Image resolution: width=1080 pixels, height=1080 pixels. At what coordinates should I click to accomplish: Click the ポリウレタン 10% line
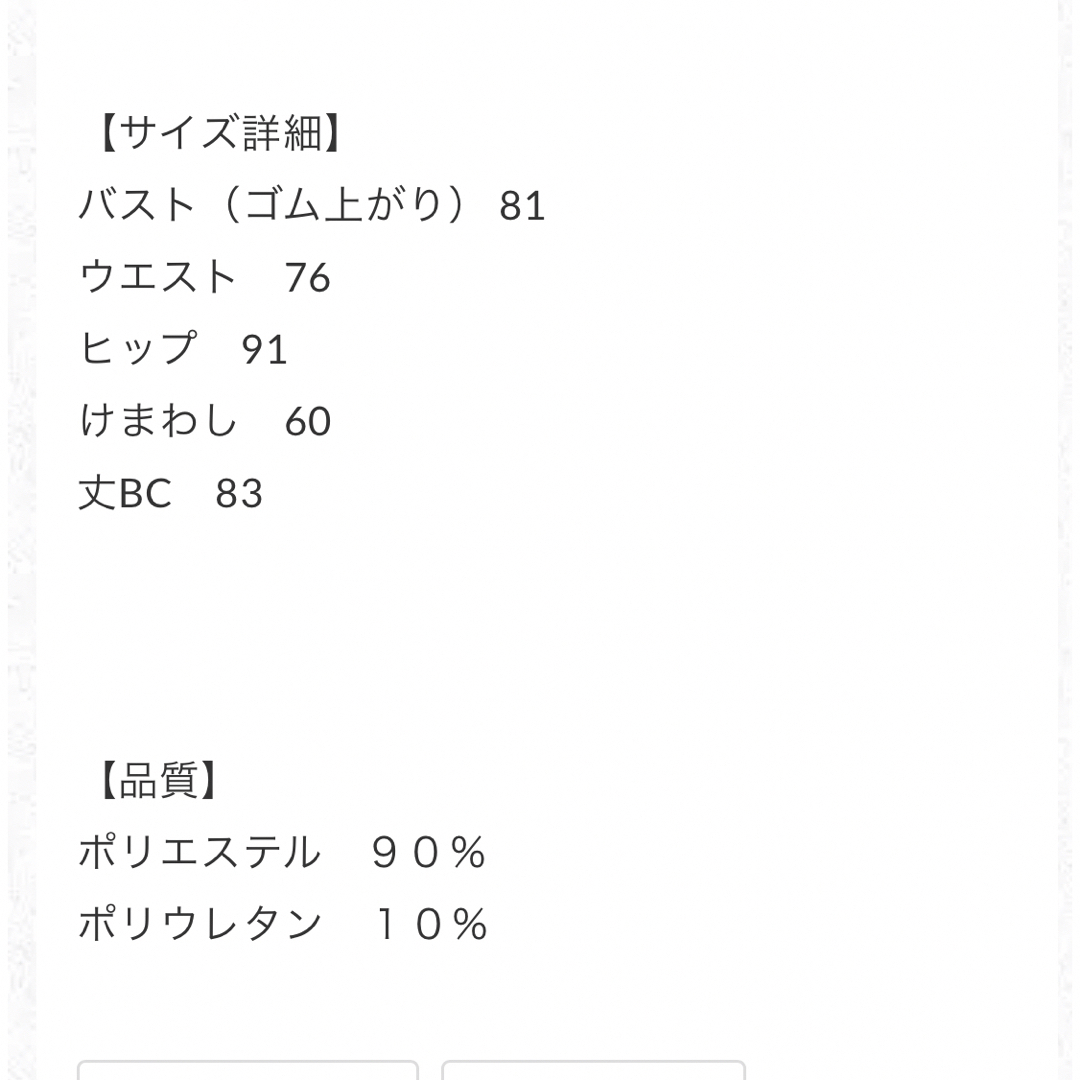(283, 924)
